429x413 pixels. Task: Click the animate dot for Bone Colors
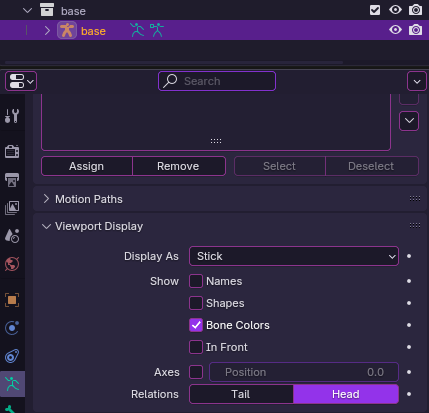click(409, 325)
